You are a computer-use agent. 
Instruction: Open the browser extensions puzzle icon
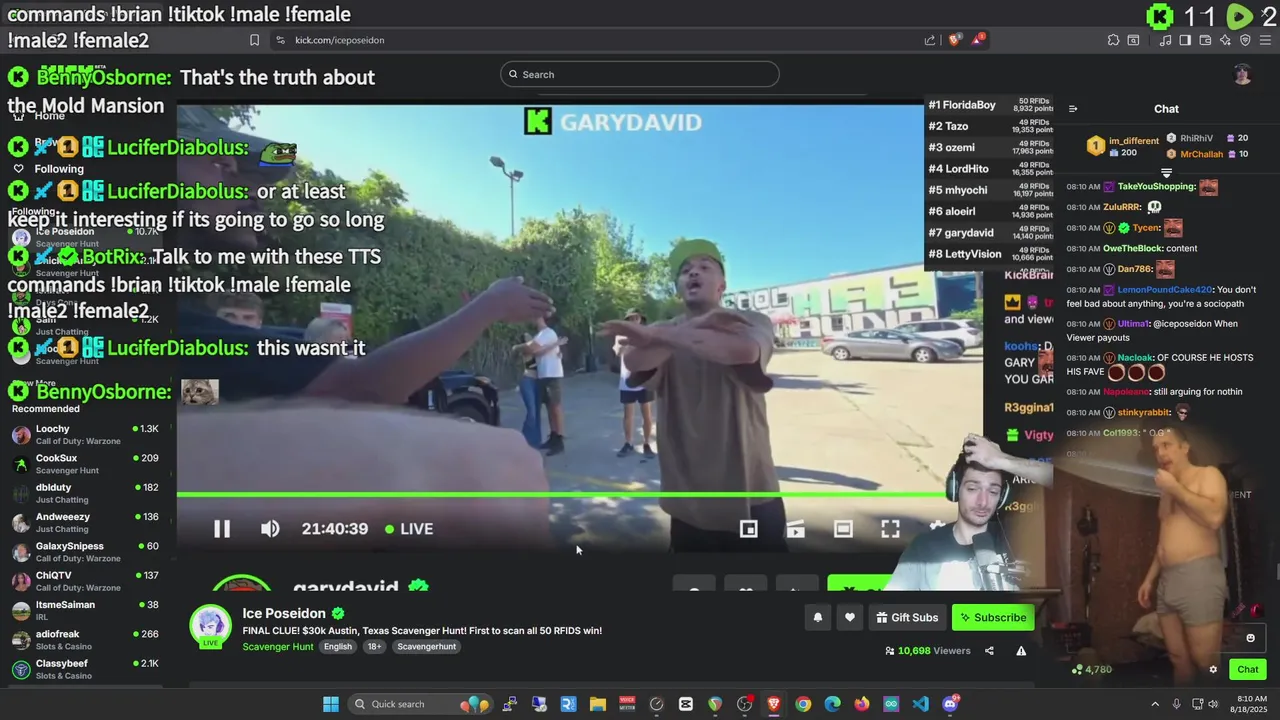(1113, 40)
